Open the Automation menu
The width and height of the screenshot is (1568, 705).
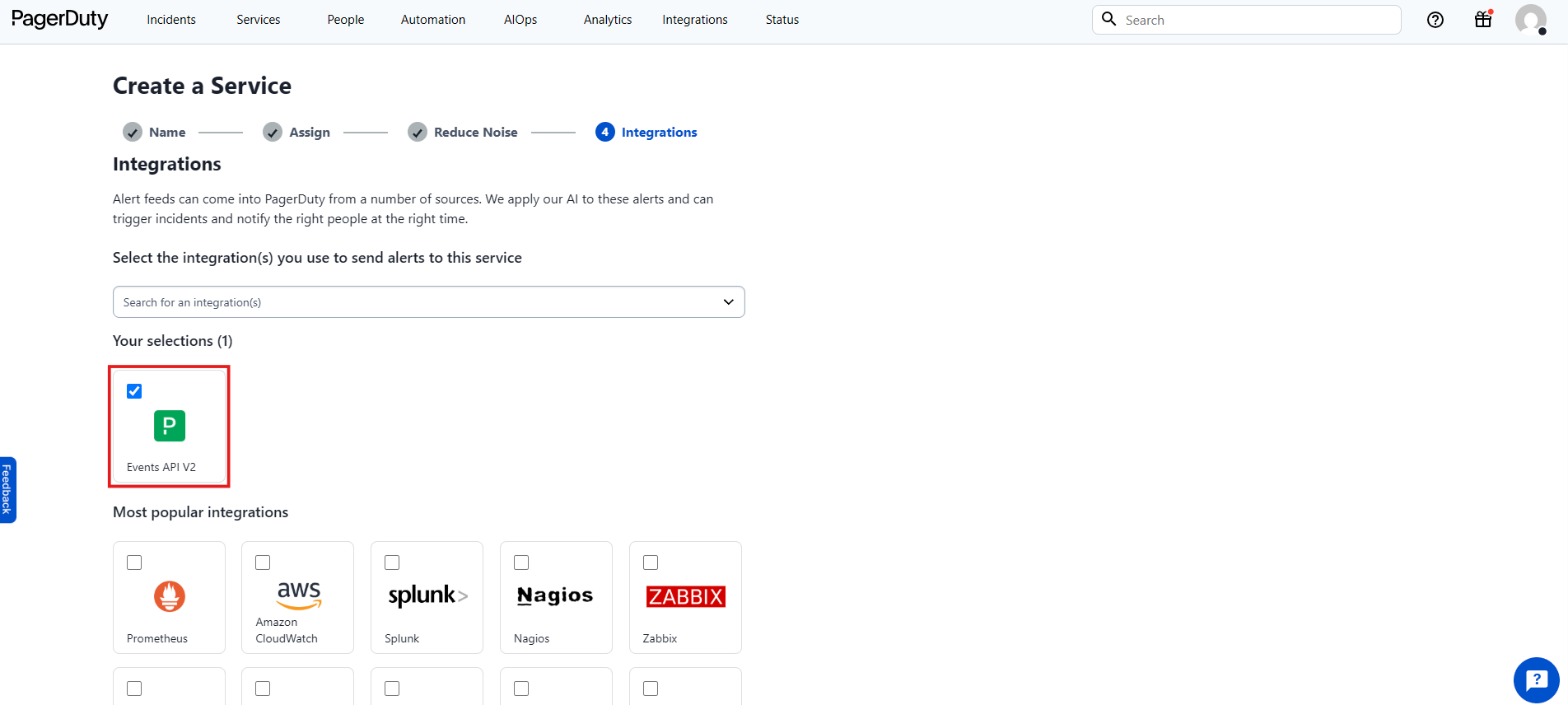tap(433, 20)
